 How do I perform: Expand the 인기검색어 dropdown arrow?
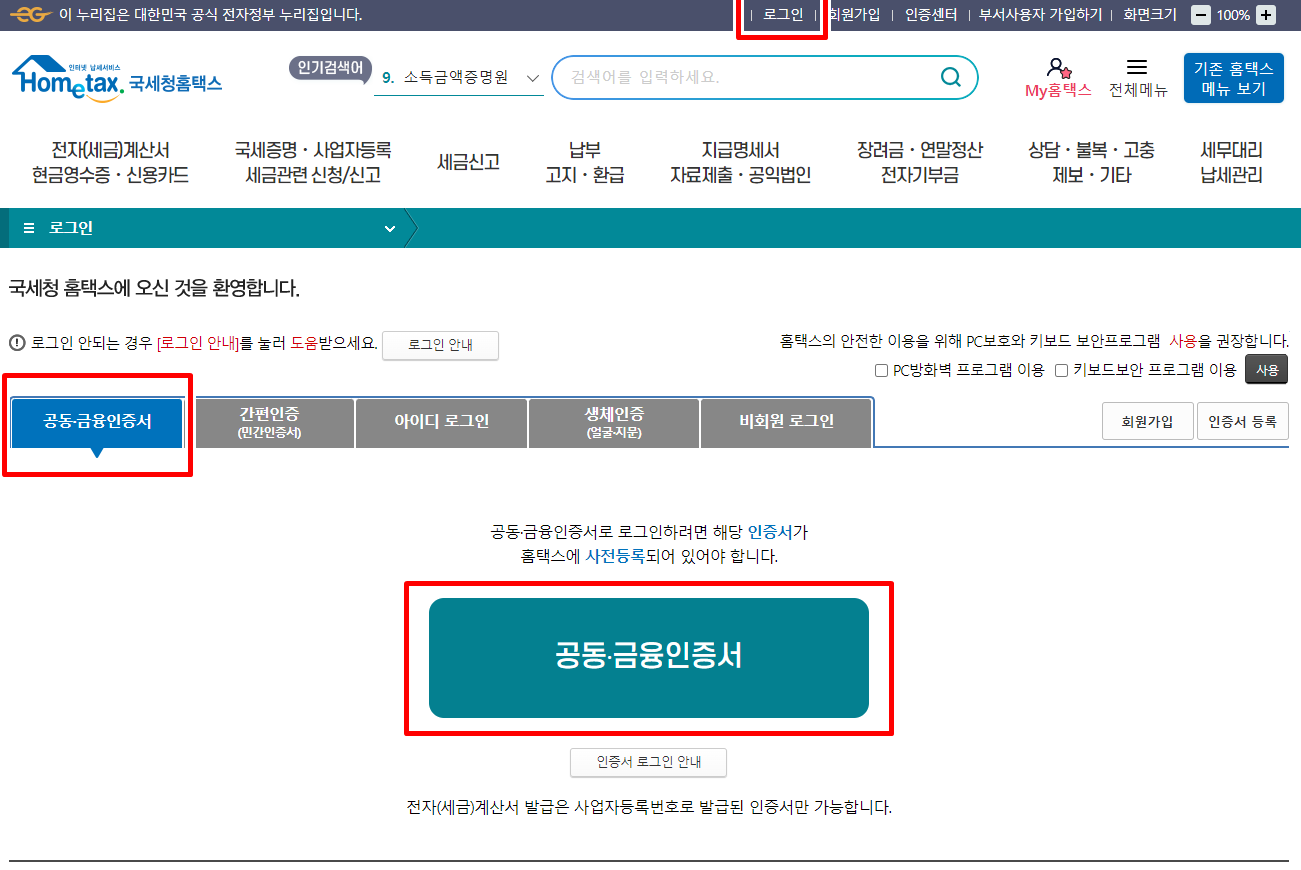(x=532, y=77)
